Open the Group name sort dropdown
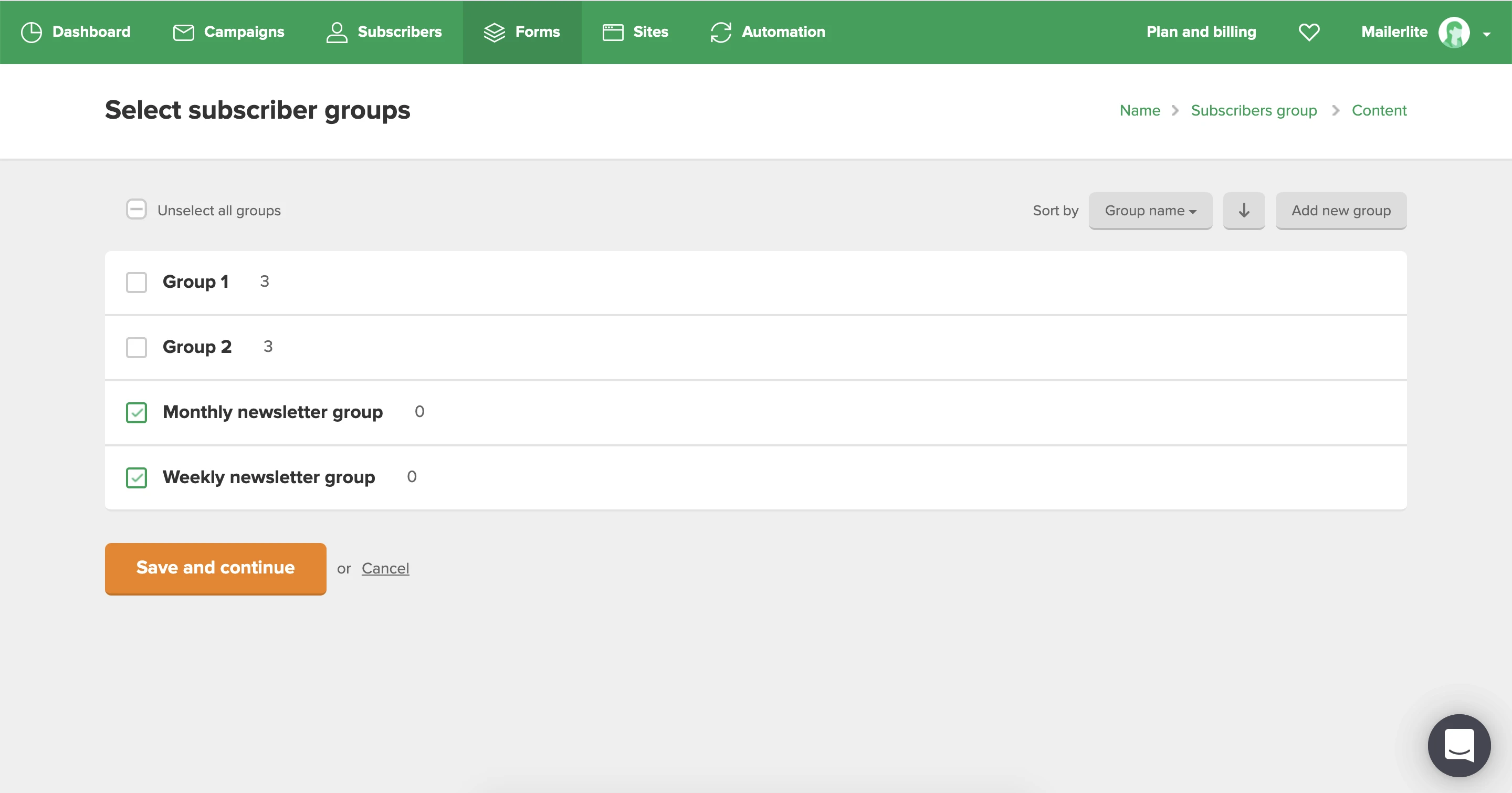 (1149, 211)
